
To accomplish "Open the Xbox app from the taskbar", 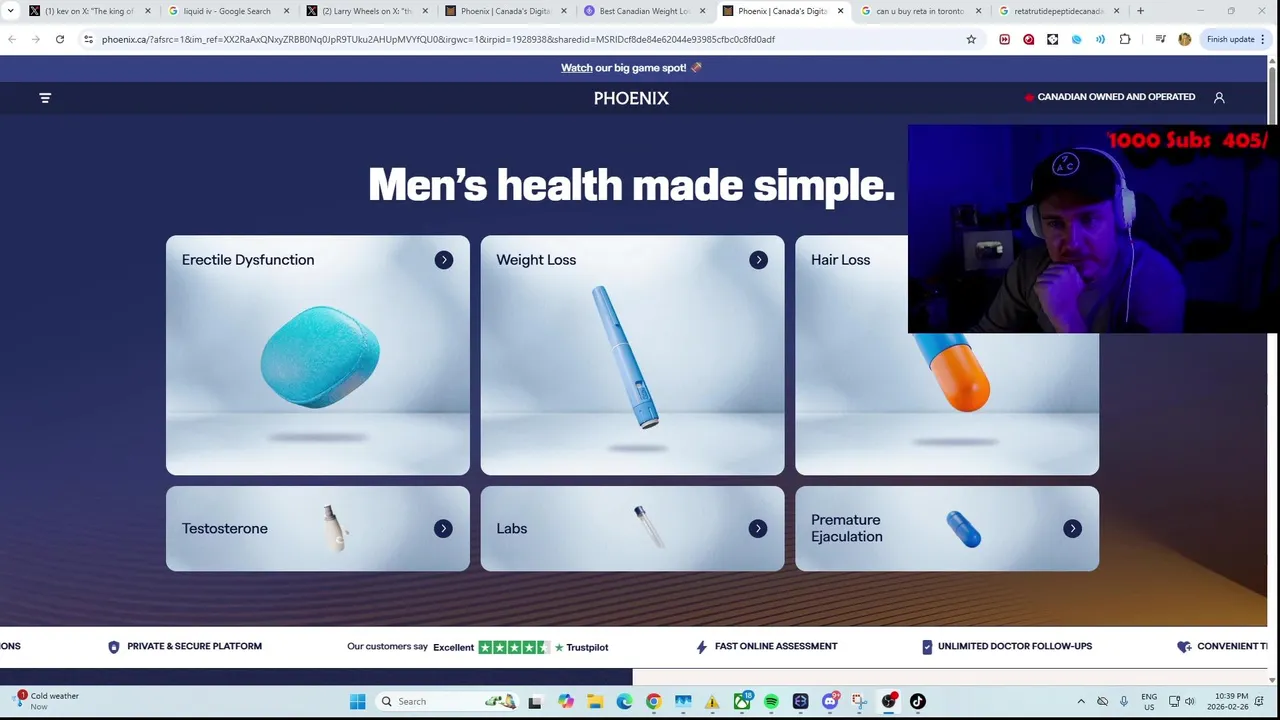I will pyautogui.click(x=742, y=701).
